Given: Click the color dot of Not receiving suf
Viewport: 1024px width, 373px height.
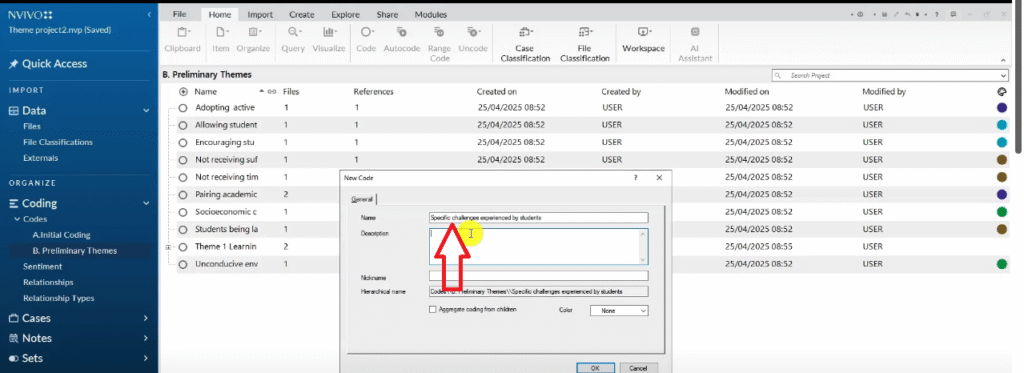Looking at the screenshot, I should 1002,159.
